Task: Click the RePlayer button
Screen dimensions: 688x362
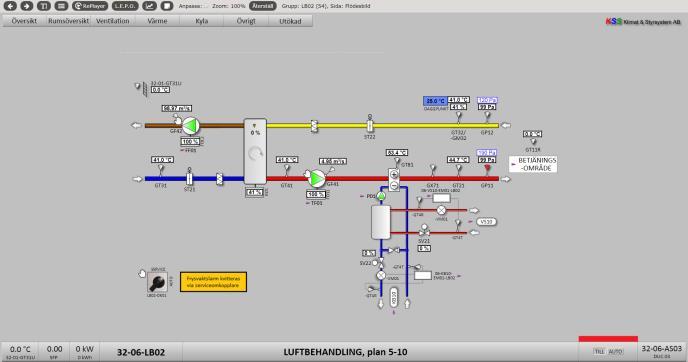Action: click(90, 6)
